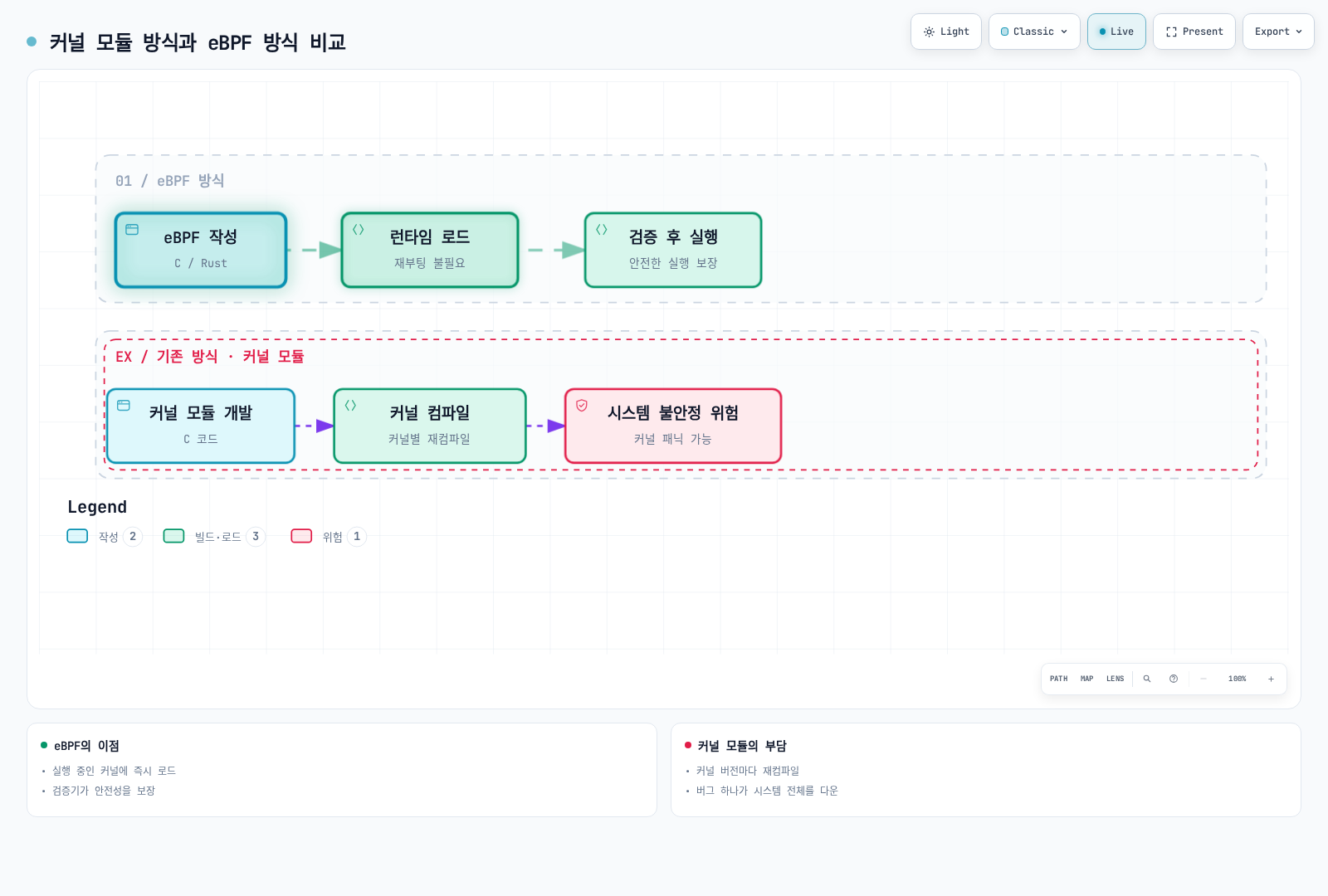Viewport: 1328px width, 896px height.
Task: Toggle the Light theme button
Action: click(946, 32)
